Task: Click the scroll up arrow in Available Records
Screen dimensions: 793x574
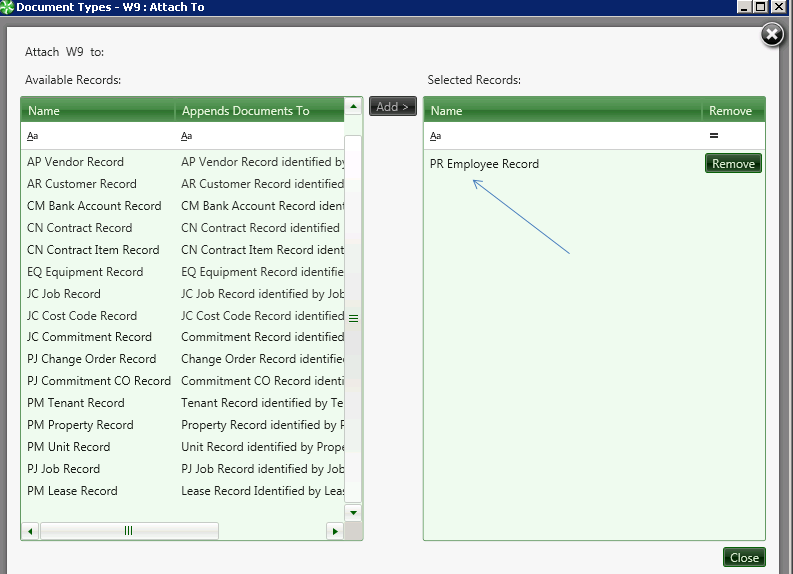Action: (353, 106)
